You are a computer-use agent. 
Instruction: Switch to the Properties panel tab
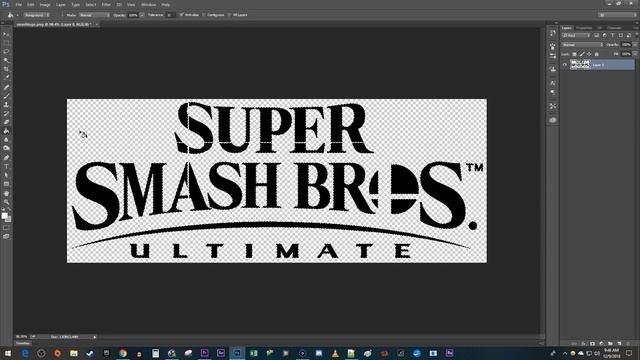(x=584, y=28)
